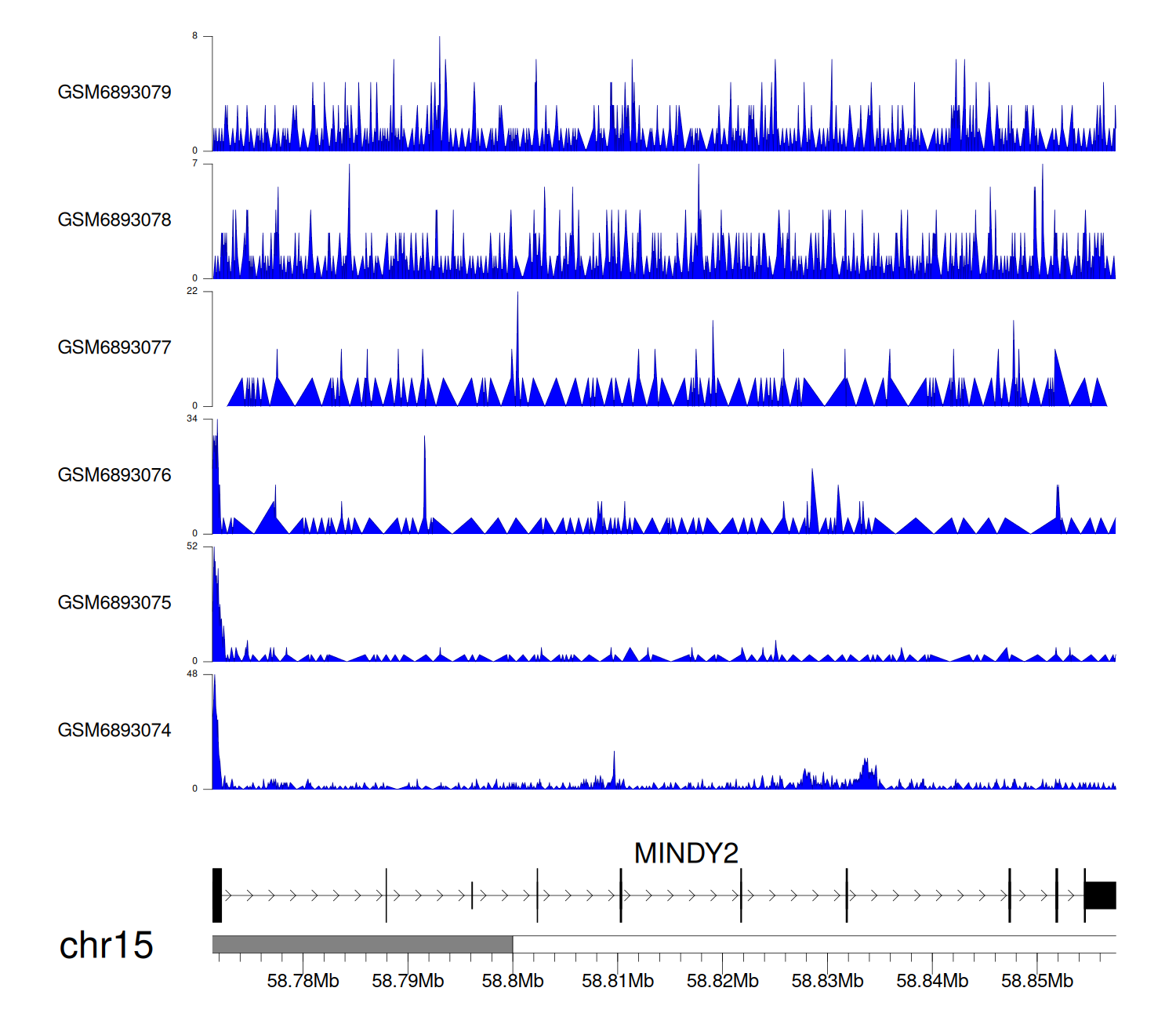Click the 58.78Mb axis tick label
This screenshot has height=1035, width=1176.
[303, 982]
